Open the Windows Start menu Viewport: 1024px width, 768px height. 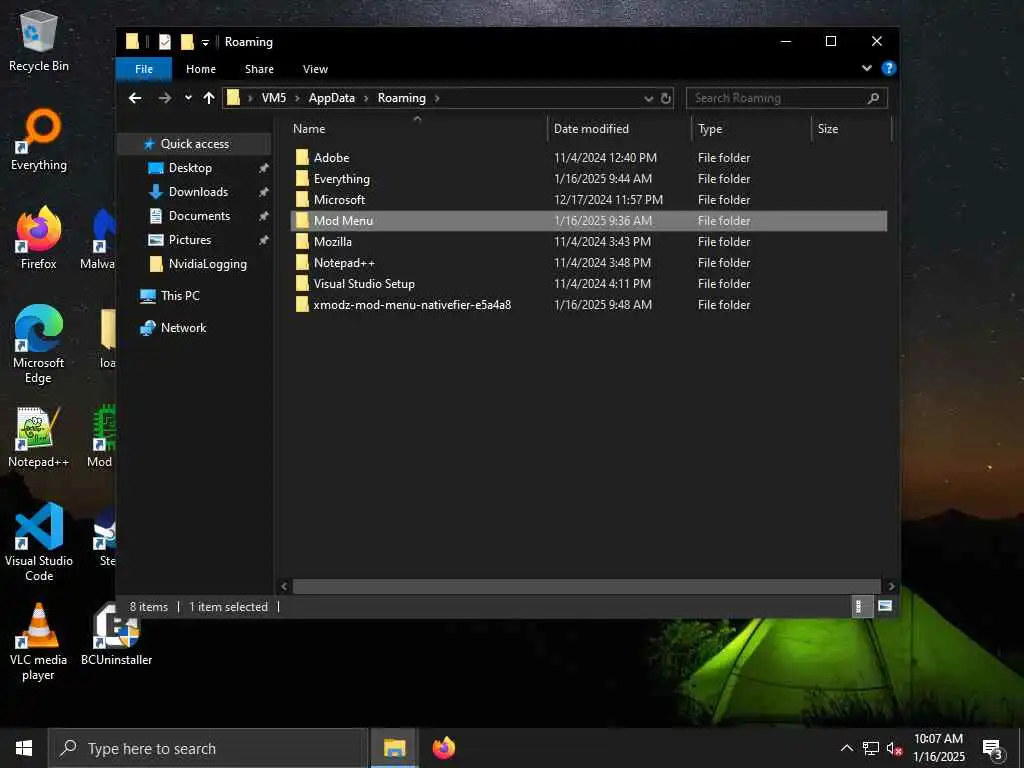tap(24, 748)
